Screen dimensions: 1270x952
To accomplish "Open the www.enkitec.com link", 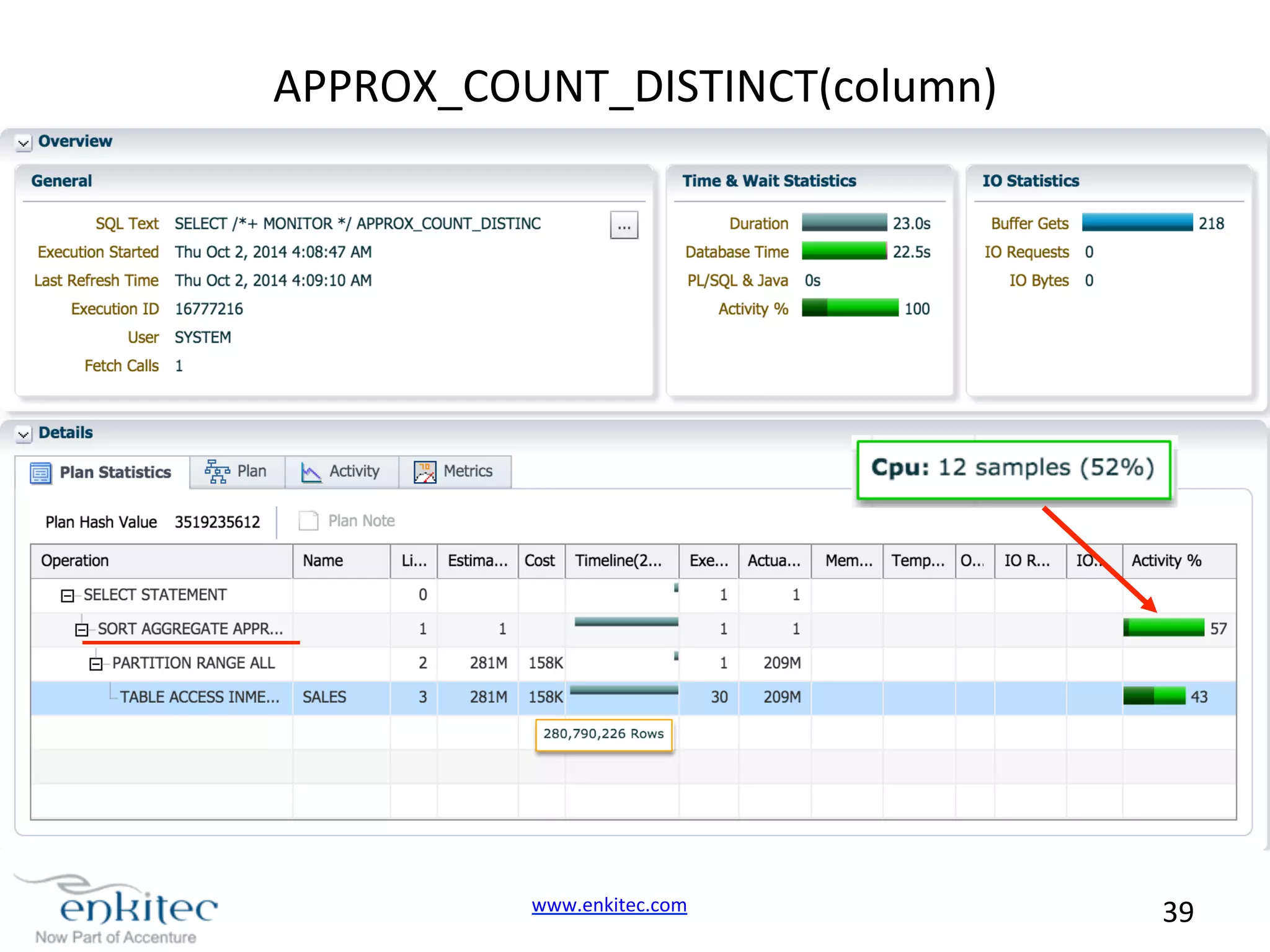I will tap(609, 906).
